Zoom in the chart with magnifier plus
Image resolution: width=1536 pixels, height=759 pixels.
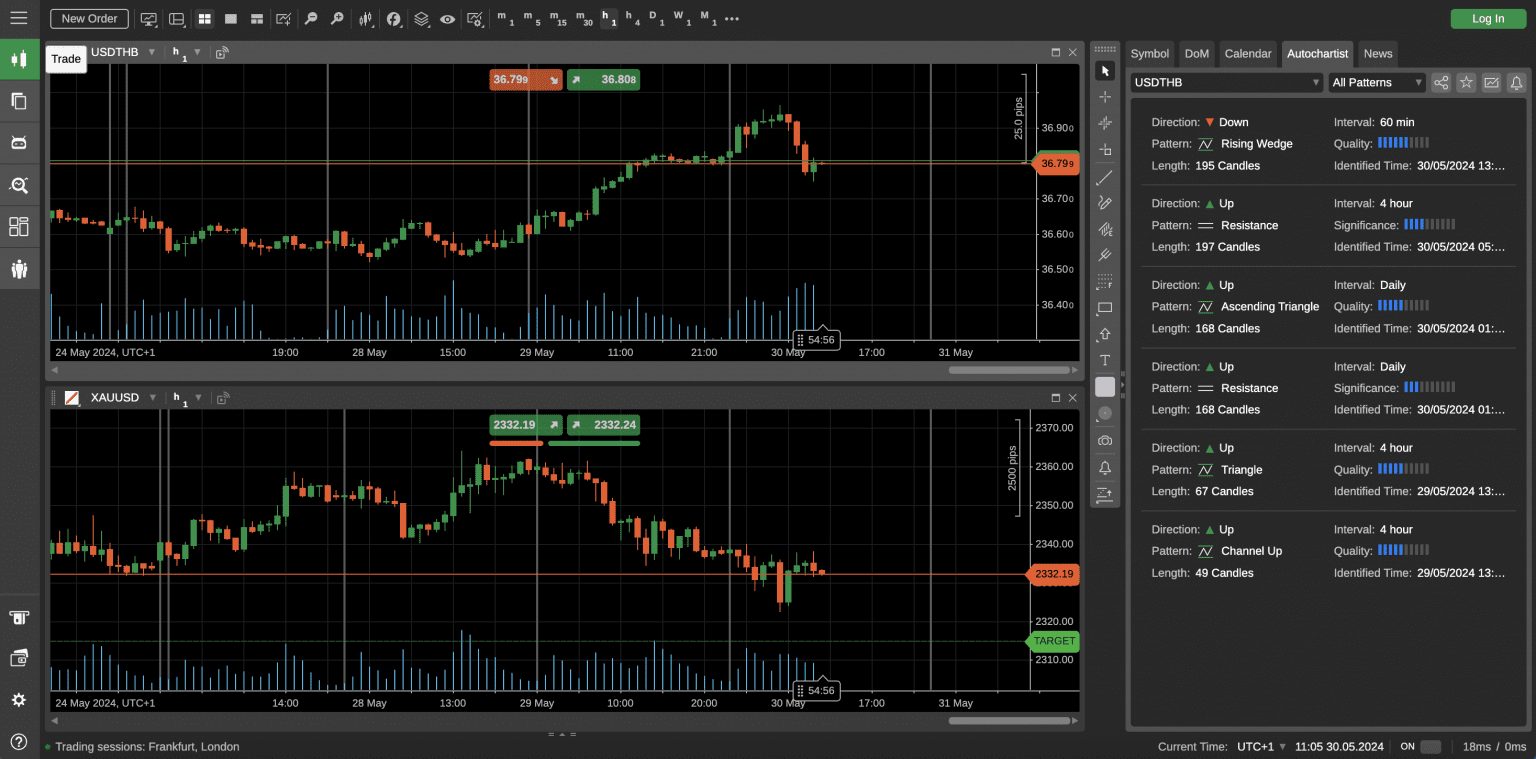337,19
